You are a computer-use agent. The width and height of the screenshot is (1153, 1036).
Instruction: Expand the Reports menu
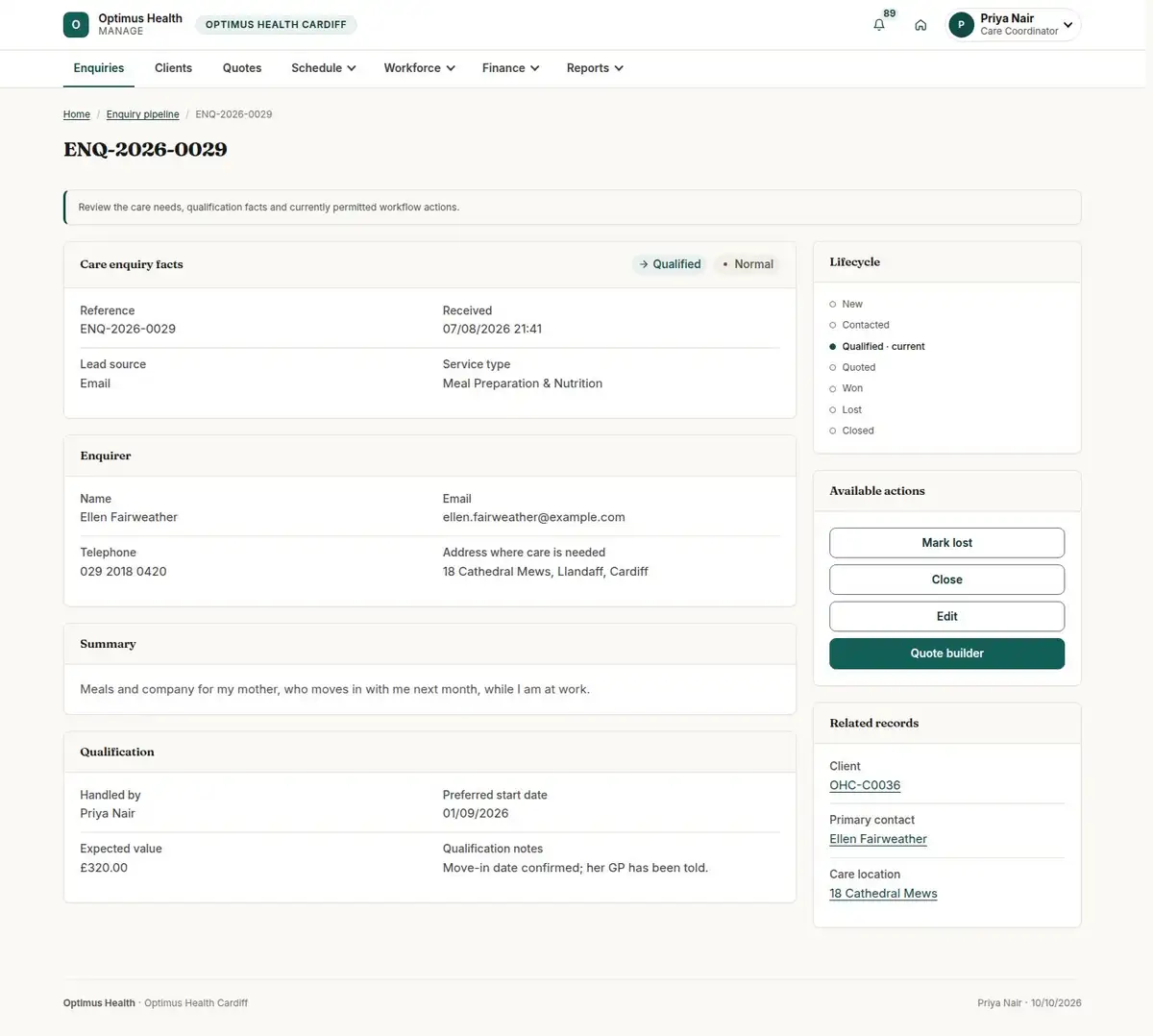pos(595,68)
